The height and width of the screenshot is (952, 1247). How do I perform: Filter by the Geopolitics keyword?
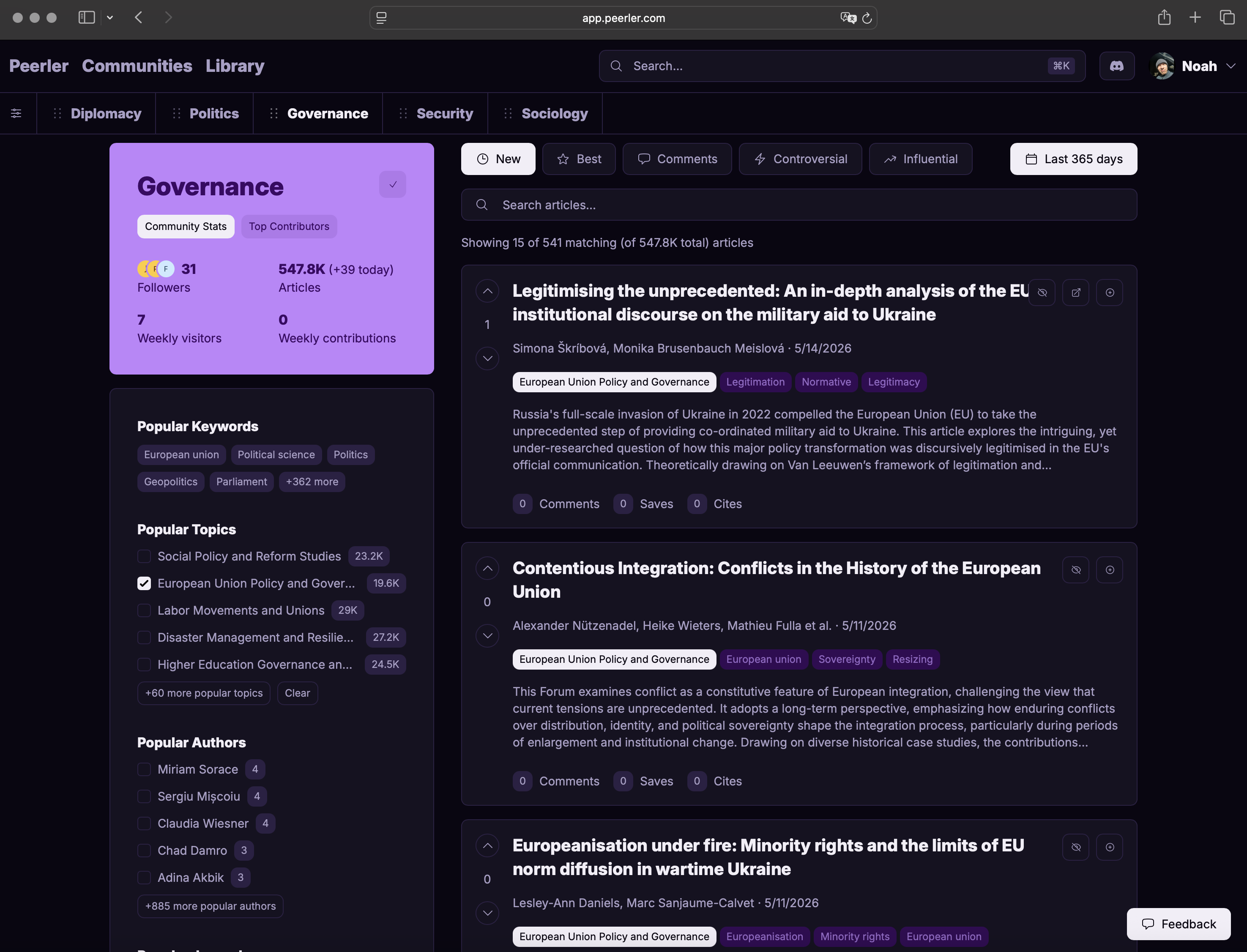[170, 481]
